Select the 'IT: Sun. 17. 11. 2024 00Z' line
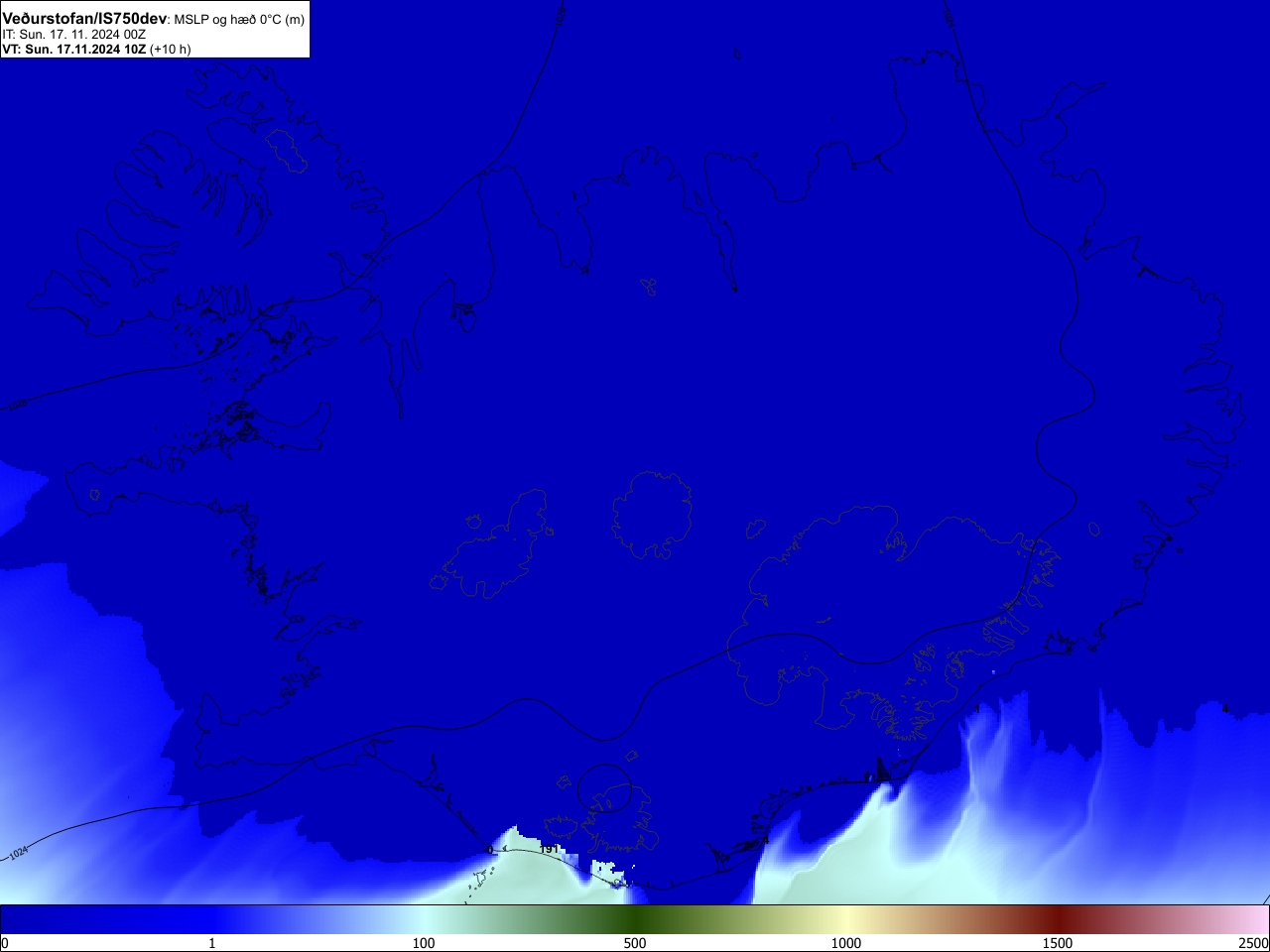This screenshot has height=952, width=1270. click(73, 35)
